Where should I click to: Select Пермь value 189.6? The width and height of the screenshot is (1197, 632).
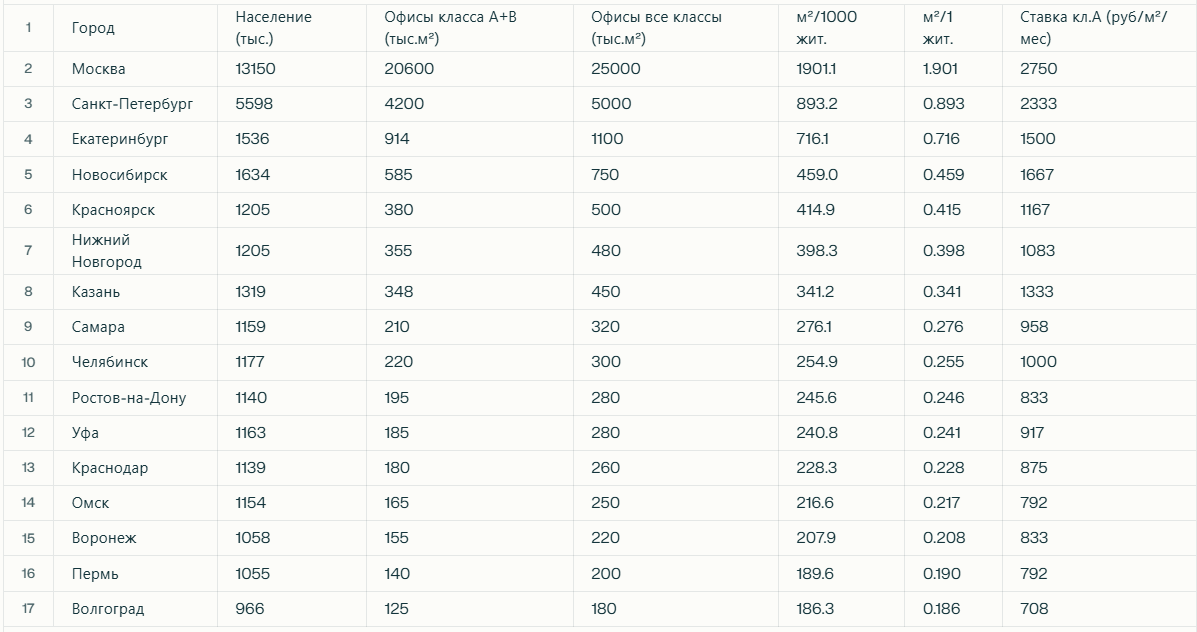tap(841, 574)
